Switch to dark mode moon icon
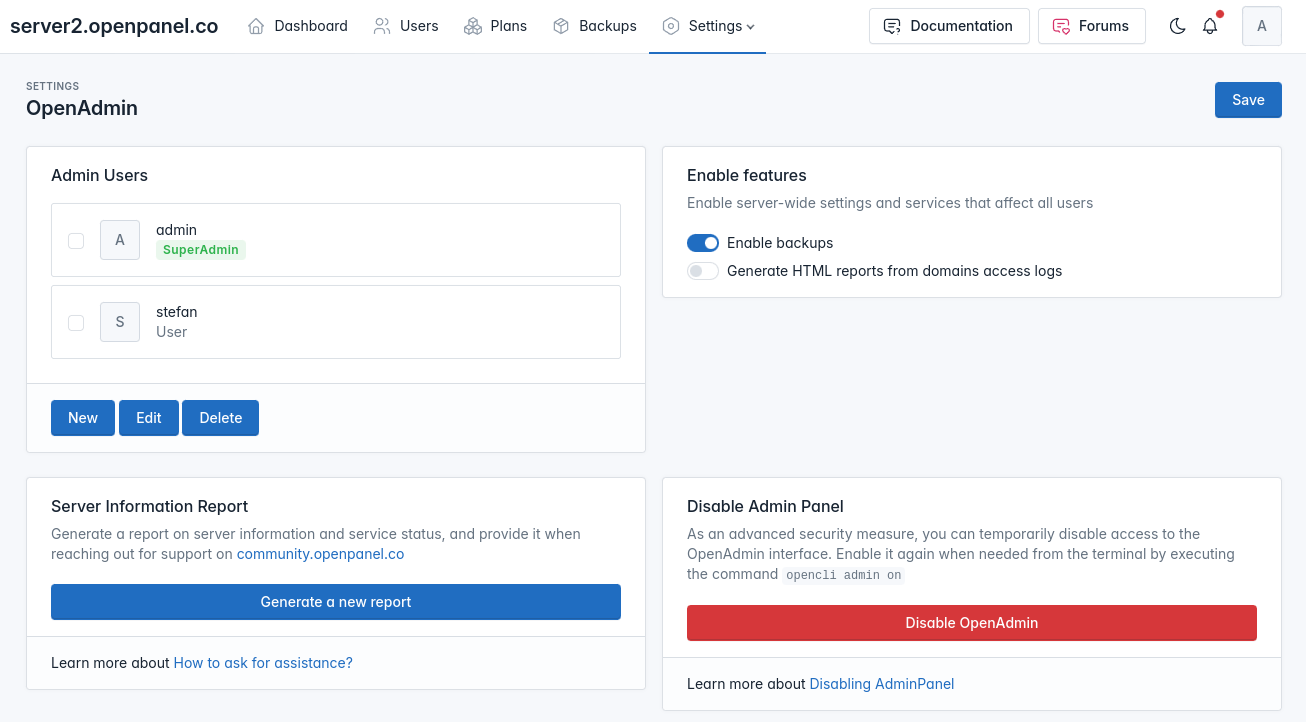1306x722 pixels. point(1177,26)
